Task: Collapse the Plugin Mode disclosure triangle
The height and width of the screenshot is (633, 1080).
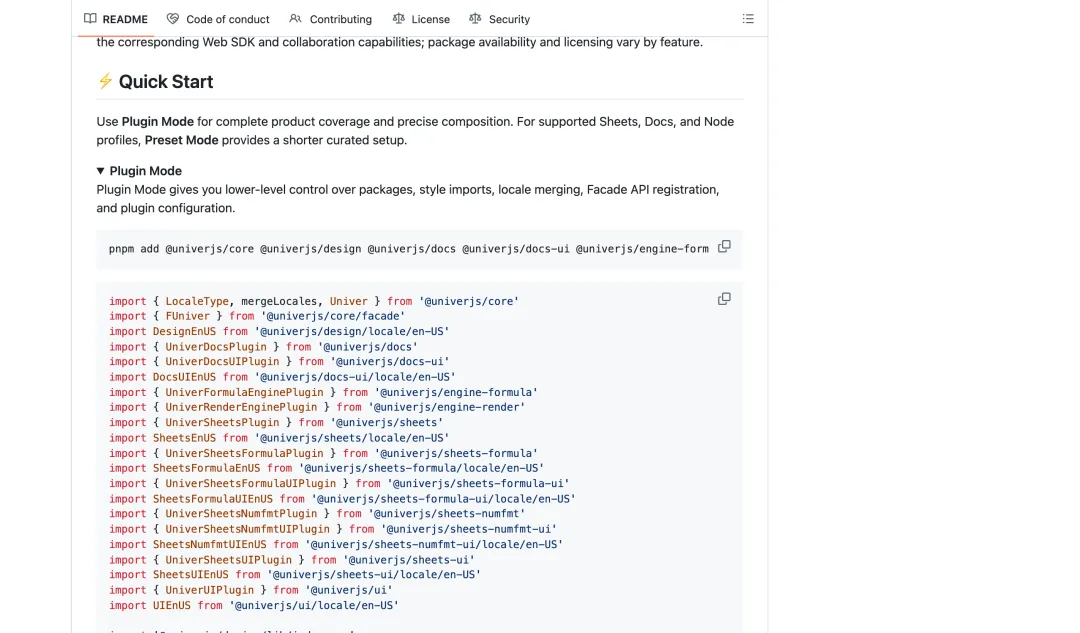Action: [101, 171]
